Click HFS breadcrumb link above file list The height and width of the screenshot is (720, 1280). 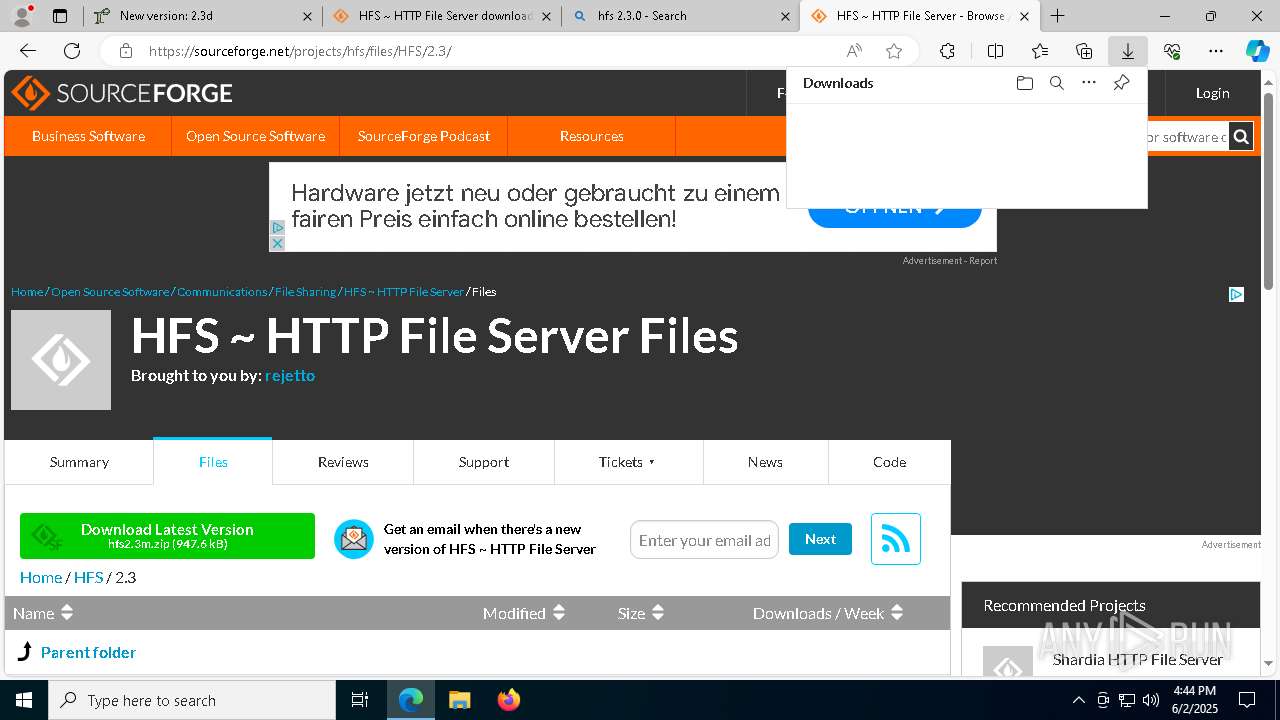pyautogui.click(x=88, y=577)
